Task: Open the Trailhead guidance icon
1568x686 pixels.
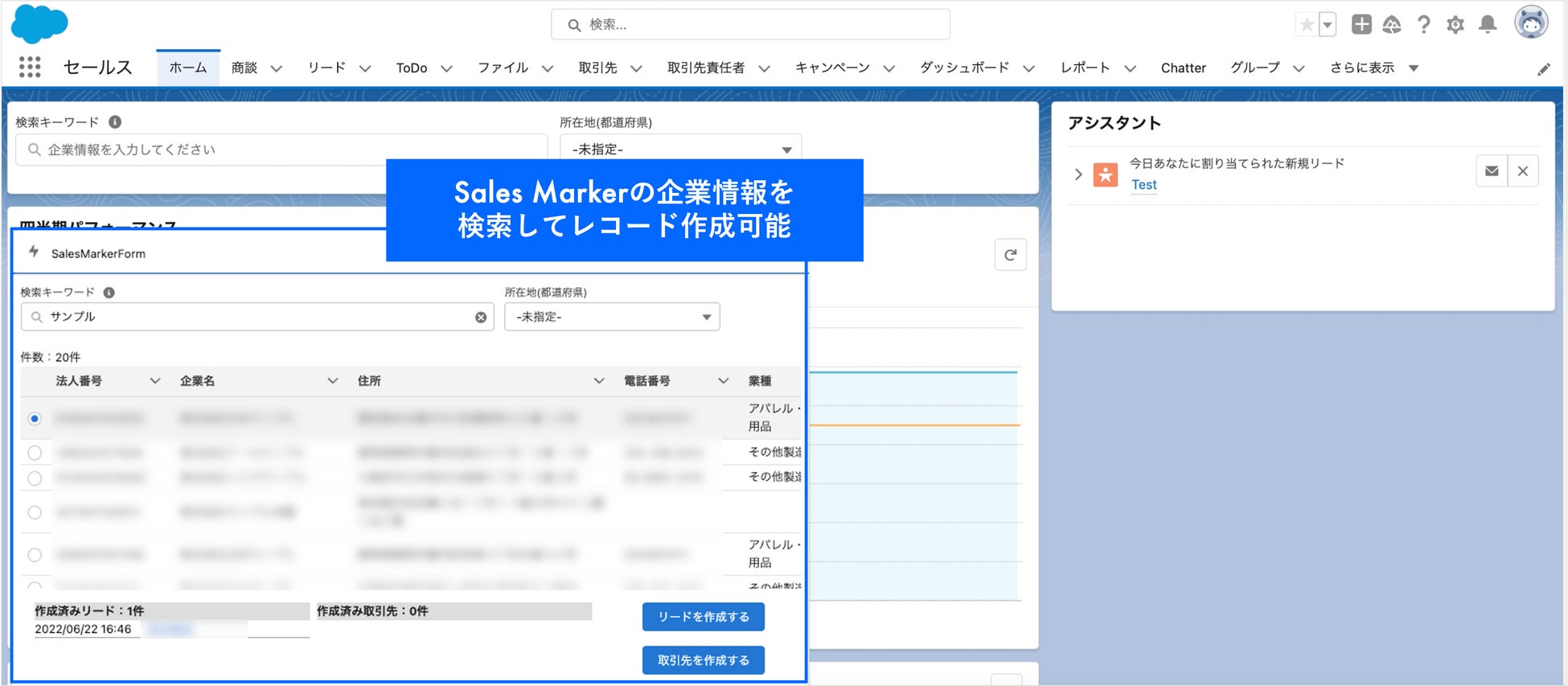Action: 1392,25
